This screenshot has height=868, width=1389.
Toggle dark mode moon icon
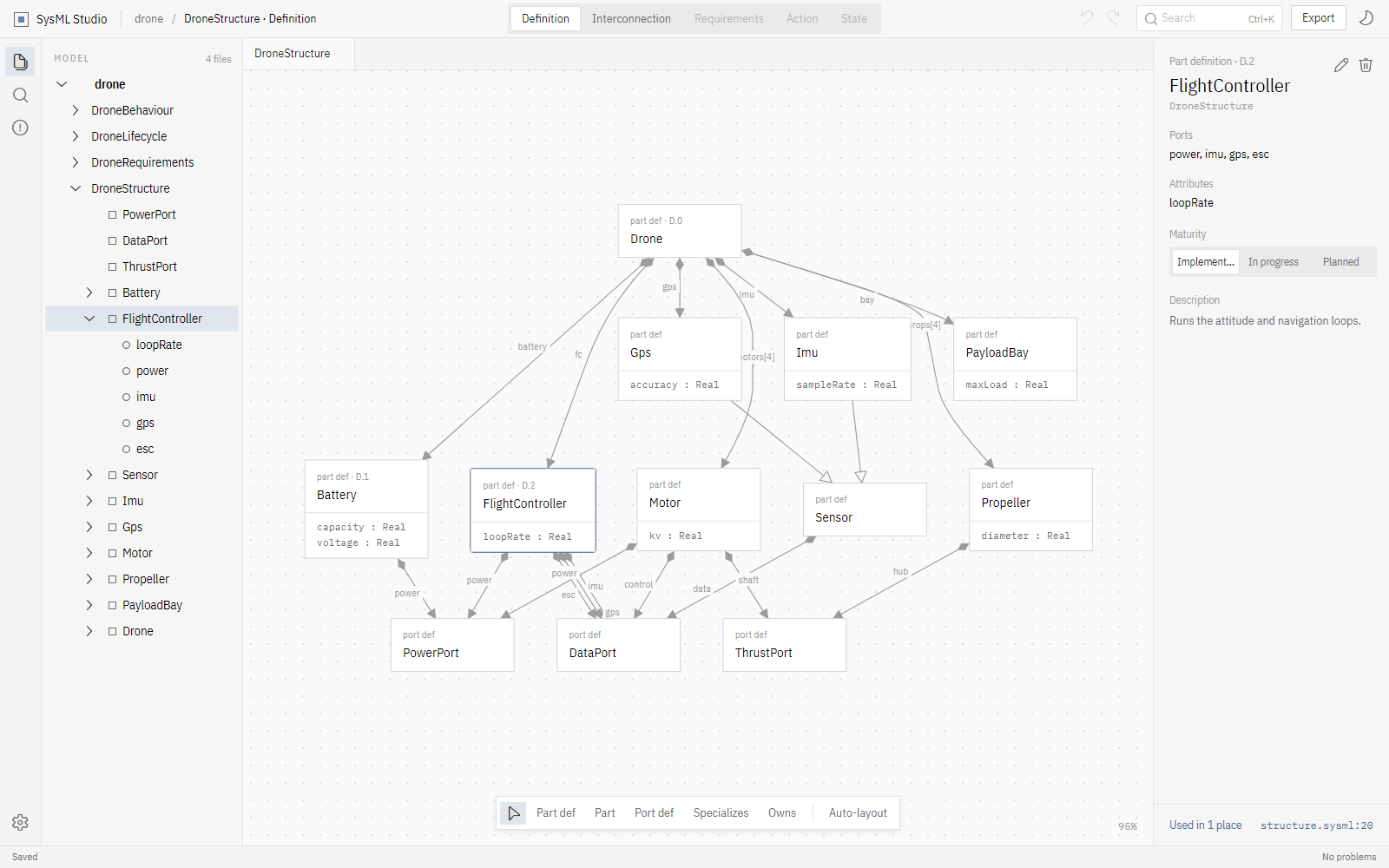(x=1366, y=18)
